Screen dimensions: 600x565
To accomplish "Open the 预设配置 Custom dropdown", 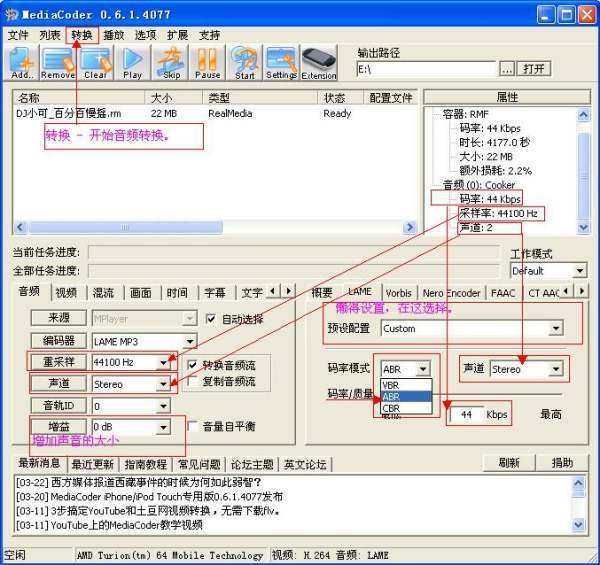I will tap(556, 328).
